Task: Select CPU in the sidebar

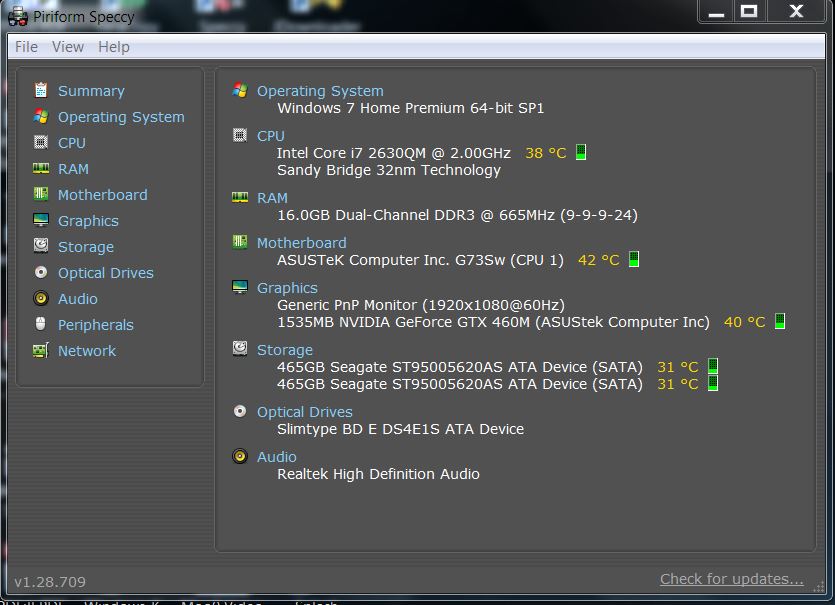Action: [71, 143]
